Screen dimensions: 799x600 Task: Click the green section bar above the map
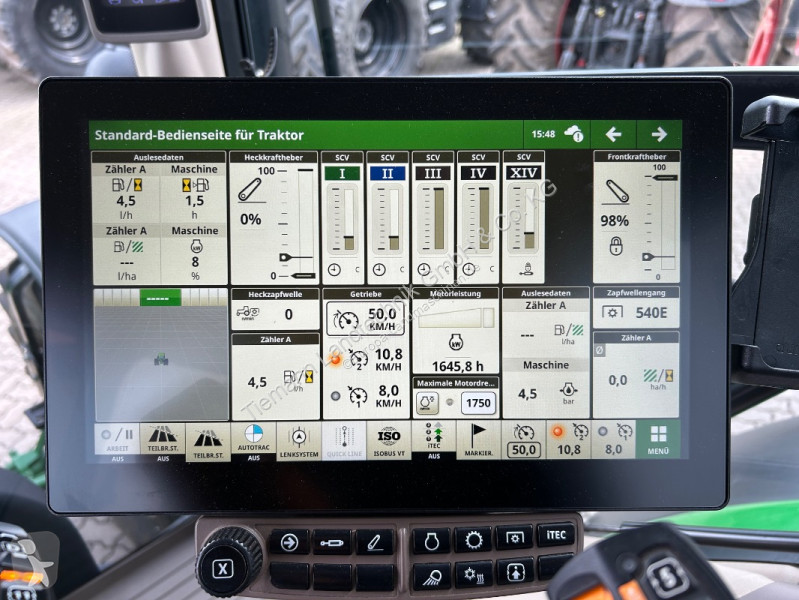pyautogui.click(x=160, y=297)
